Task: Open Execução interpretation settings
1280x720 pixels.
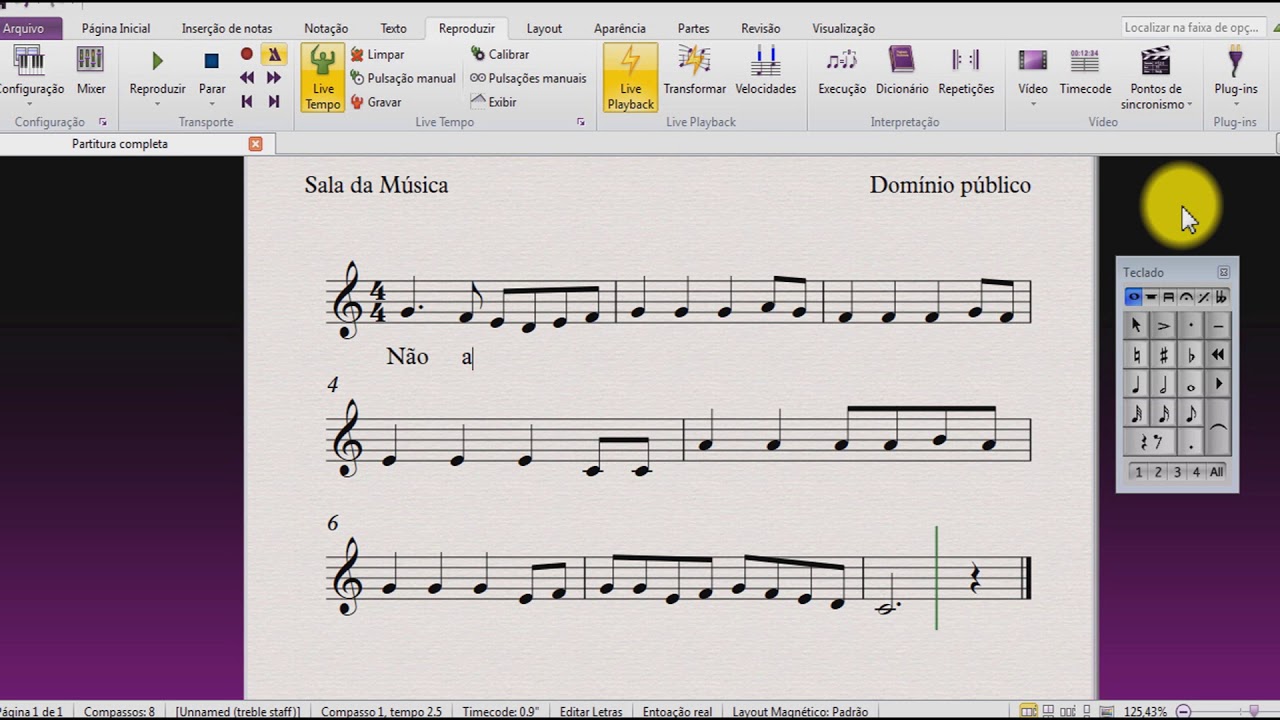Action: (x=842, y=71)
